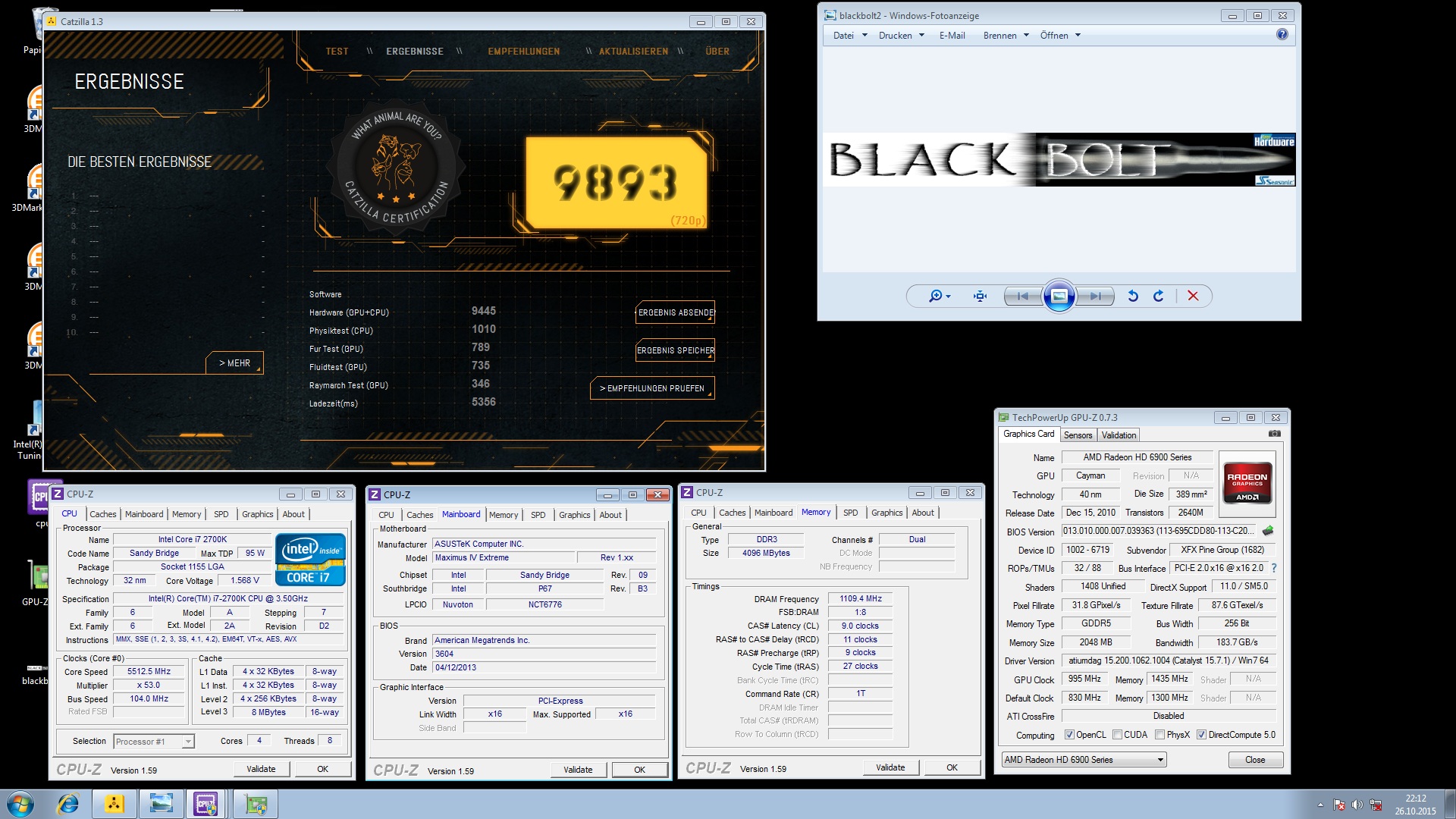Open the Action Center flag in the tray

1339,805
